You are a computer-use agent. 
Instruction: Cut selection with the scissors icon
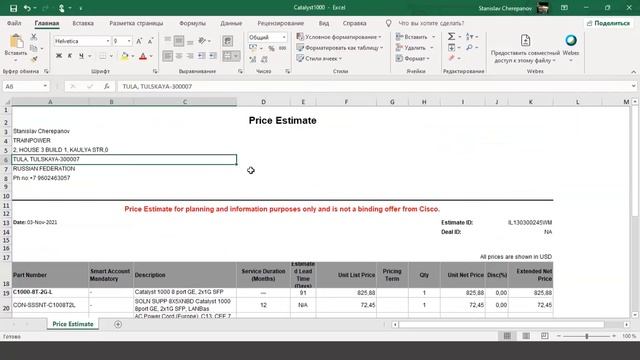pyautogui.click(x=34, y=37)
